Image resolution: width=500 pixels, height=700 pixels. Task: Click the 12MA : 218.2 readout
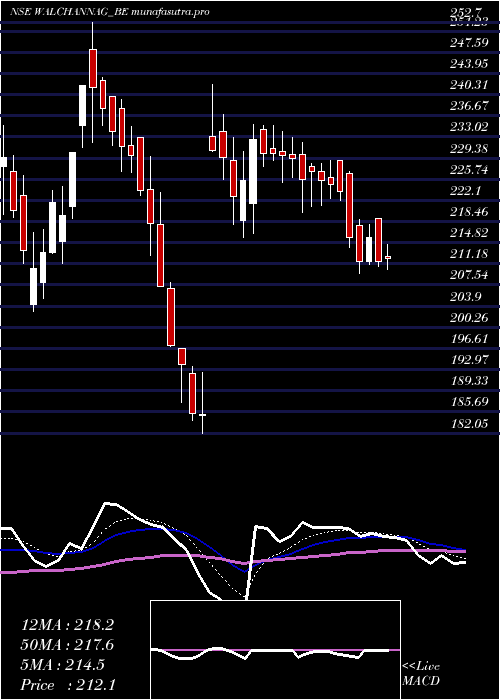click(x=66, y=625)
